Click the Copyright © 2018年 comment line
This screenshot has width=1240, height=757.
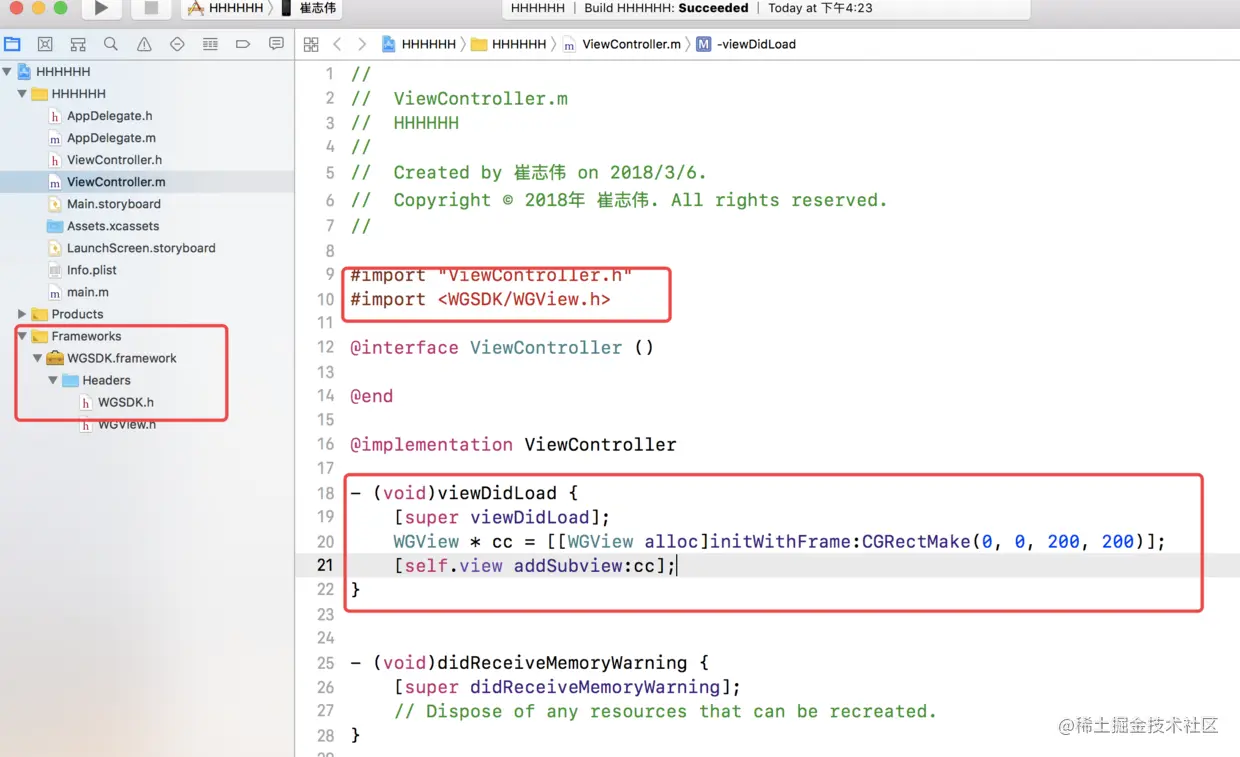pos(619,200)
